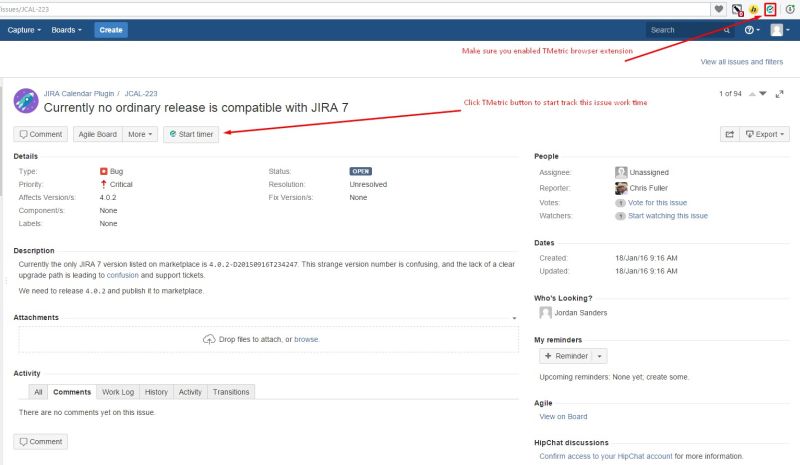Screen dimensions: 800x465
Task: Click the Created date value
Action: (646, 258)
